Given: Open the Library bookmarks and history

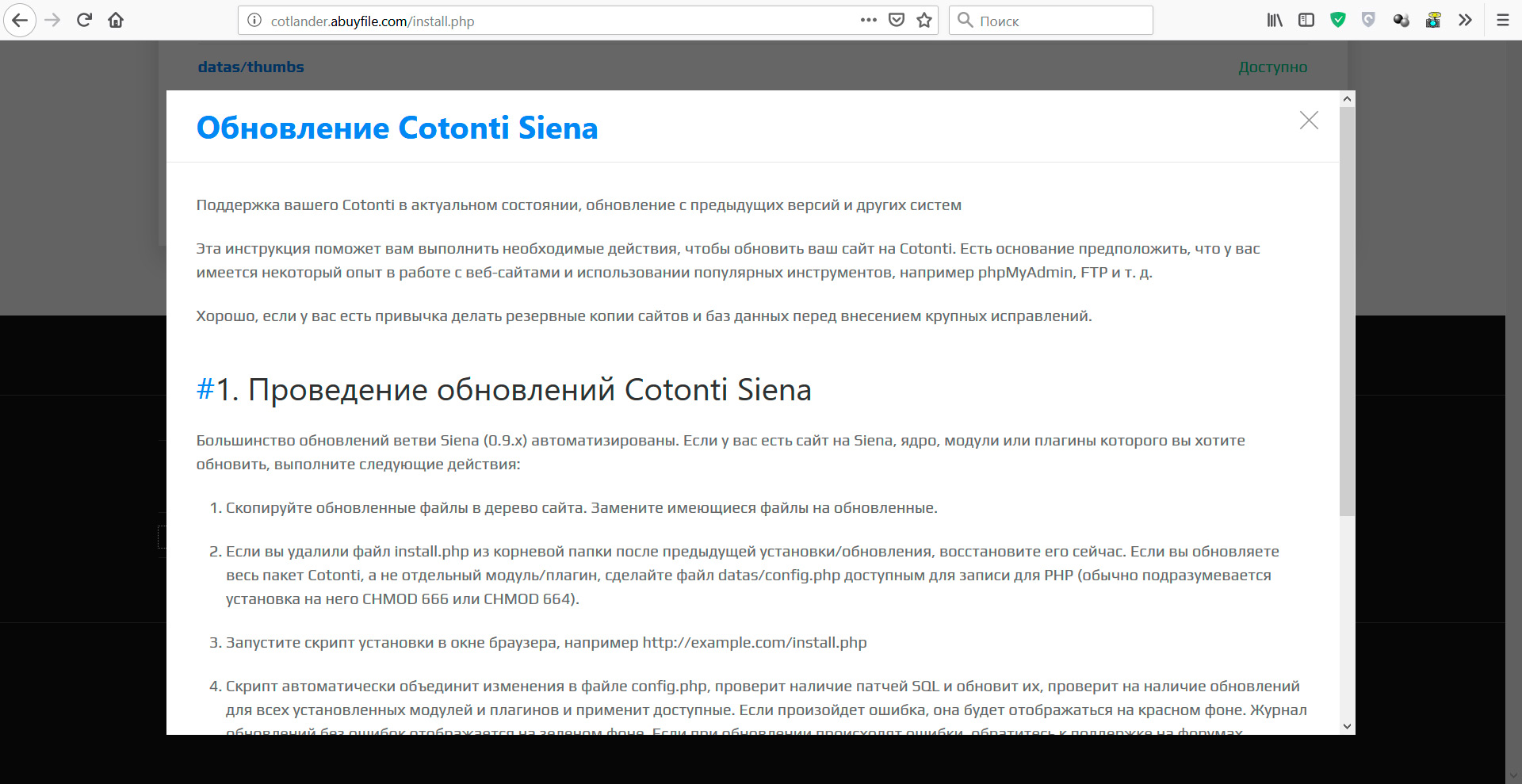Looking at the screenshot, I should [x=1275, y=21].
